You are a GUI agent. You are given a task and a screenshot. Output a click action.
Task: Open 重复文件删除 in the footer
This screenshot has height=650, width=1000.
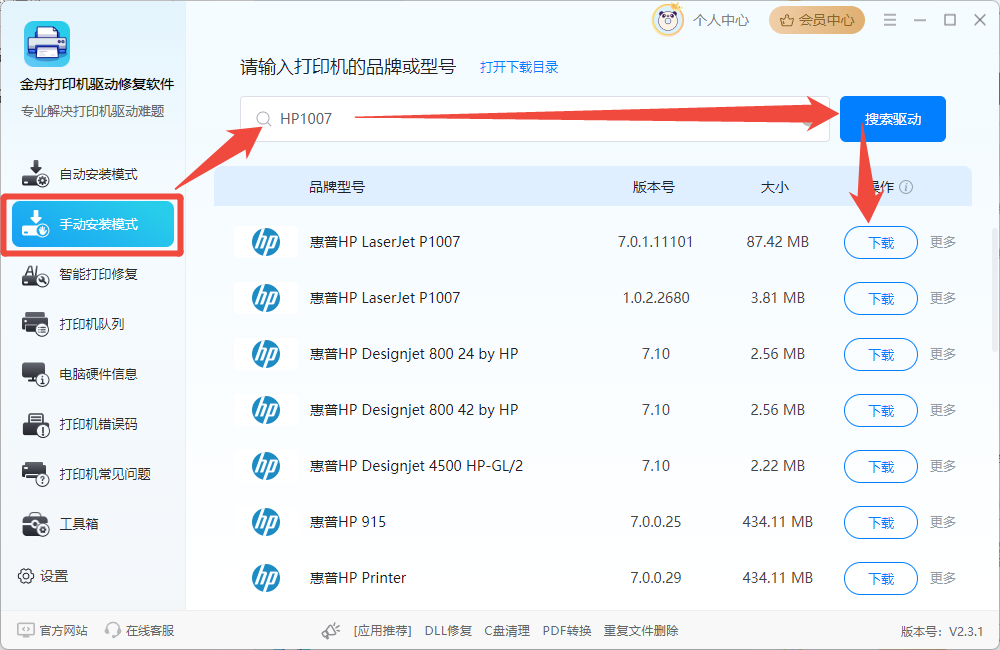point(641,631)
